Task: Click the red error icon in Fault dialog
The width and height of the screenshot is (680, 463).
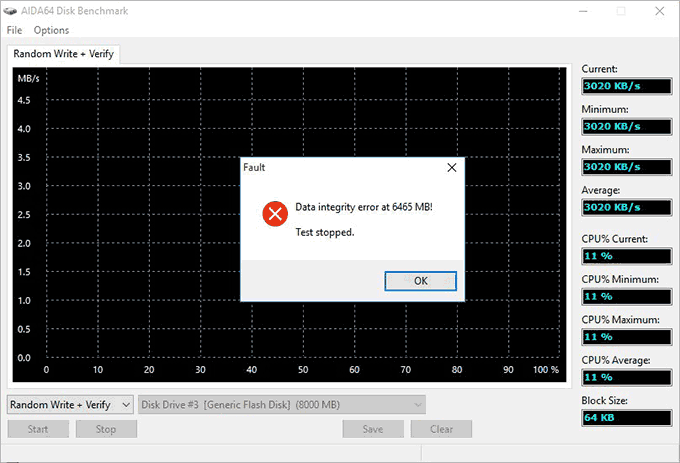Action: [x=274, y=214]
